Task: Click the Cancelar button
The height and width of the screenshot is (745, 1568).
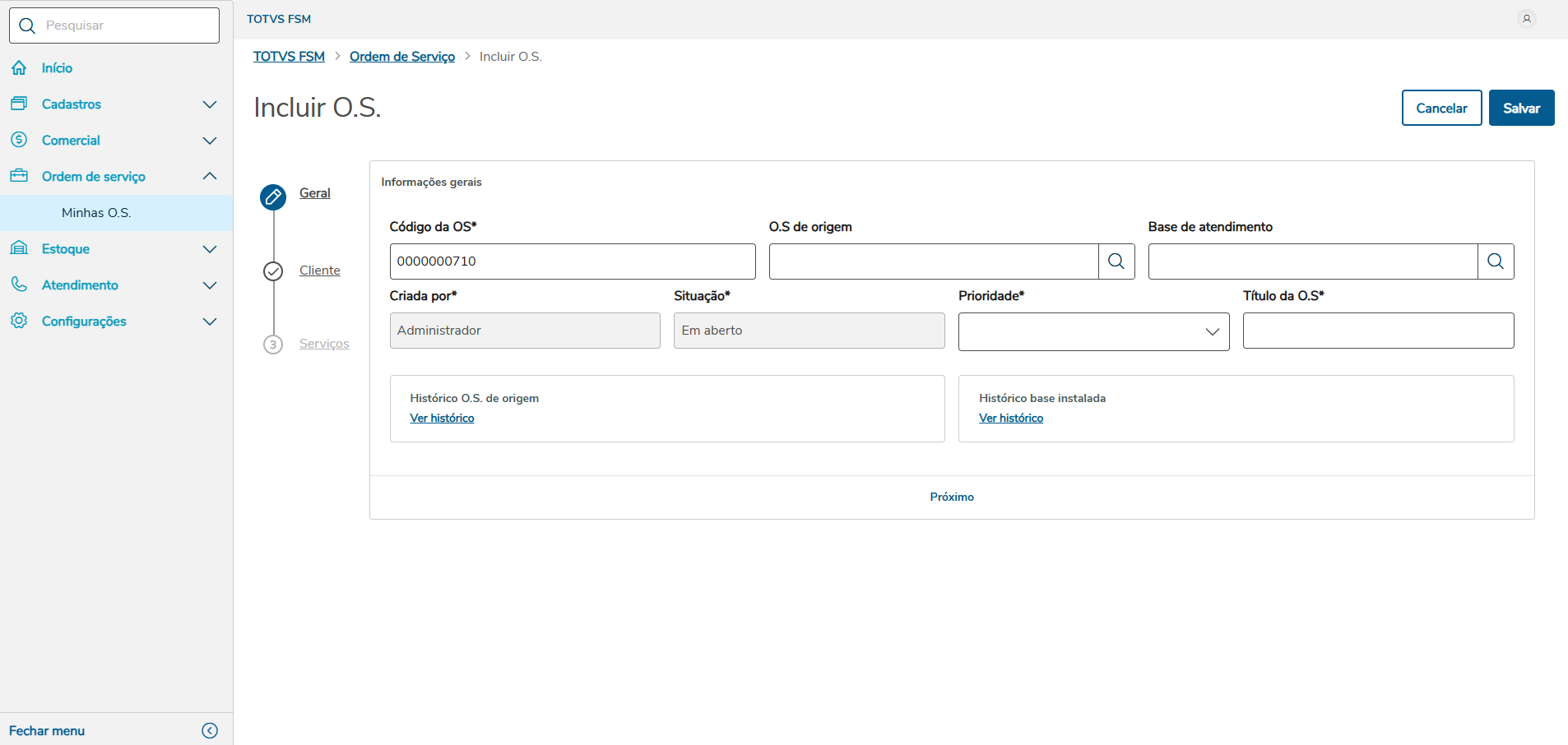Action: pyautogui.click(x=1441, y=108)
